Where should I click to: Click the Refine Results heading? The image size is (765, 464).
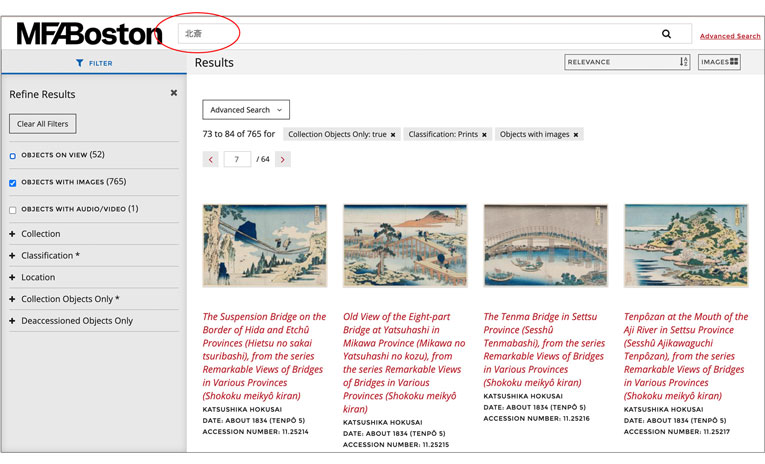coord(42,94)
